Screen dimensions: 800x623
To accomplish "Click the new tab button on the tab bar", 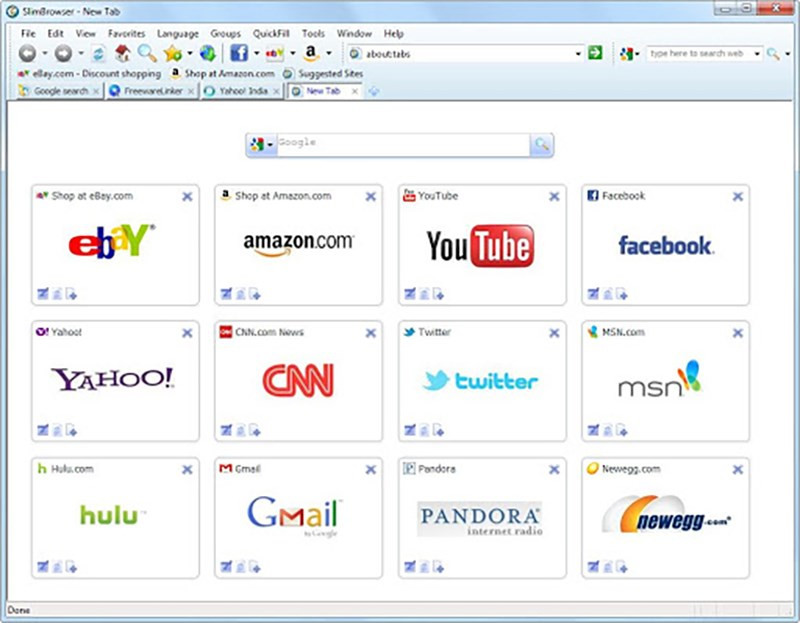I will pyautogui.click(x=374, y=91).
